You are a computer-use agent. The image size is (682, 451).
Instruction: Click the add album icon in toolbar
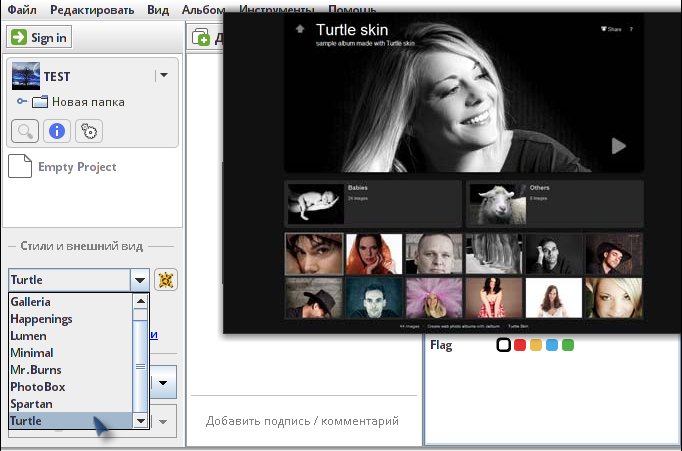tap(201, 37)
